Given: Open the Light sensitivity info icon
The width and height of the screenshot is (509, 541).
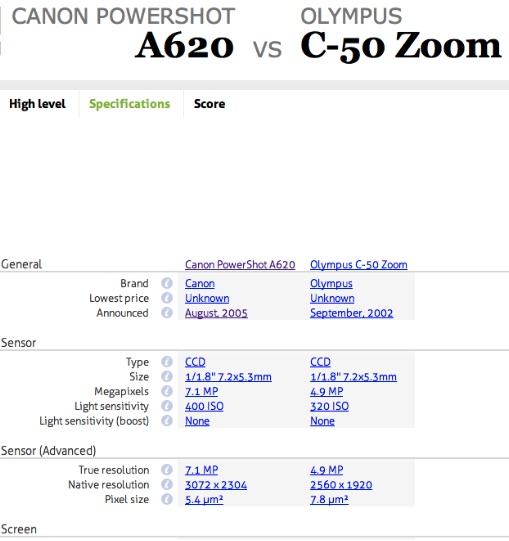Looking at the screenshot, I should (x=167, y=406).
